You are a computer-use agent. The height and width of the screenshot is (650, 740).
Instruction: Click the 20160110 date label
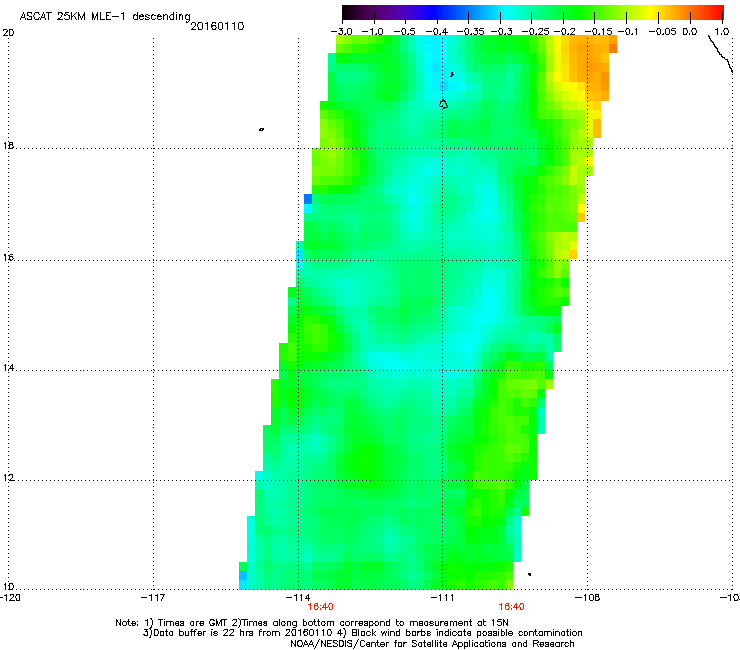click(x=217, y=26)
